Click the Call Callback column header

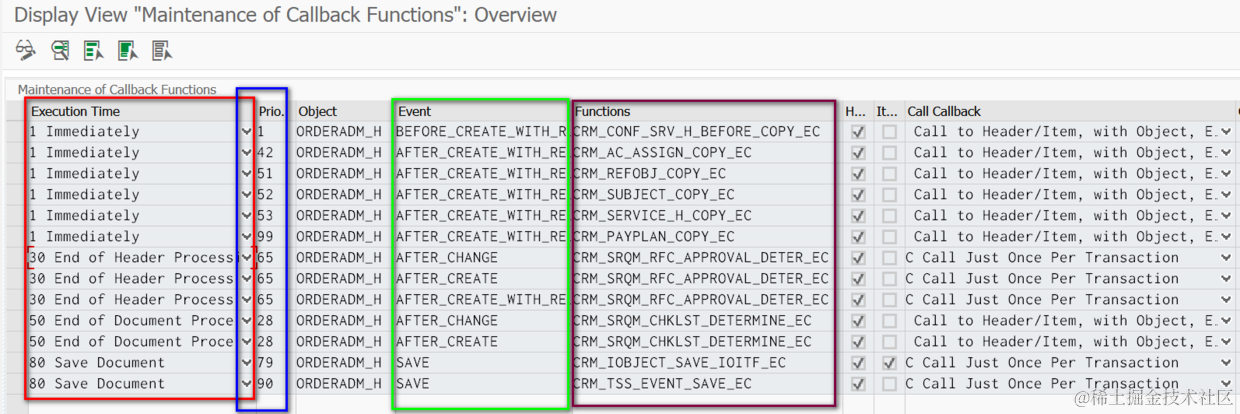pos(1070,111)
